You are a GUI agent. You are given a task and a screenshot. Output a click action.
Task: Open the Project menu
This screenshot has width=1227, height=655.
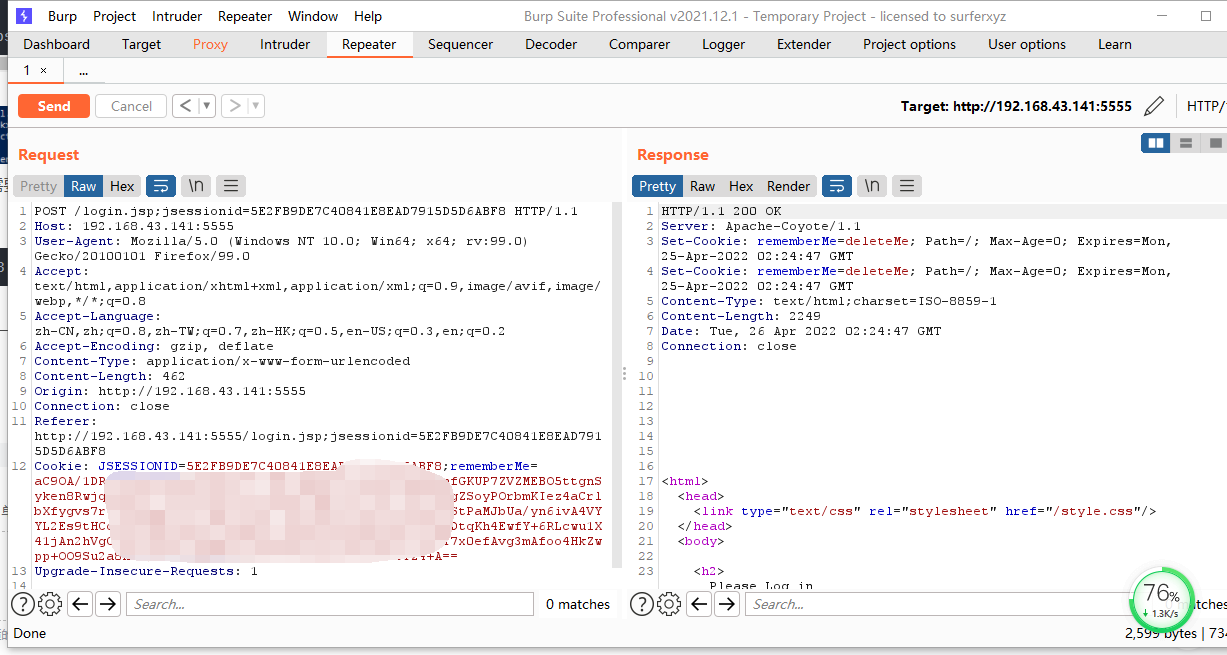[115, 16]
